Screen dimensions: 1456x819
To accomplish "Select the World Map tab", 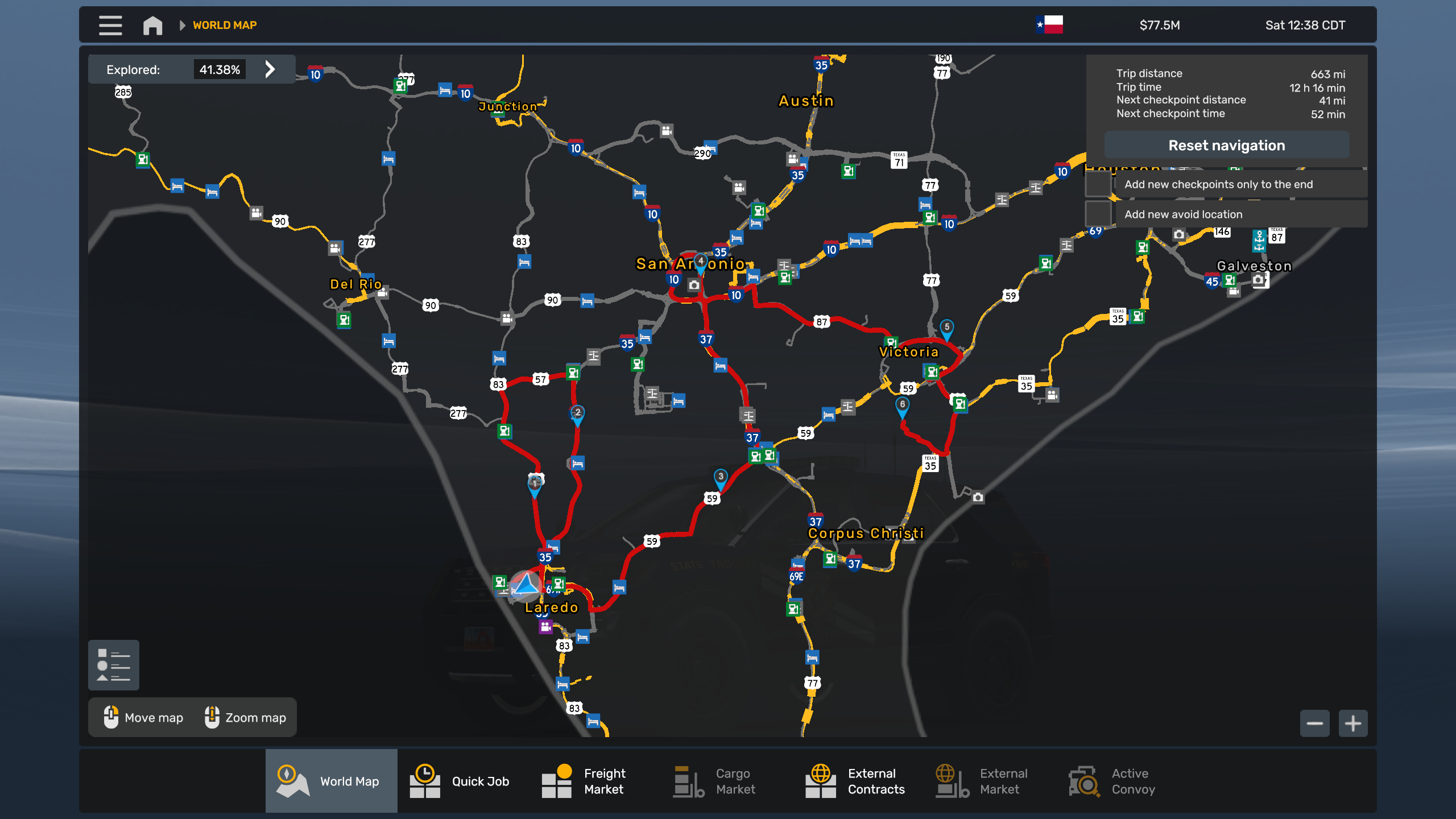I will click(x=331, y=781).
